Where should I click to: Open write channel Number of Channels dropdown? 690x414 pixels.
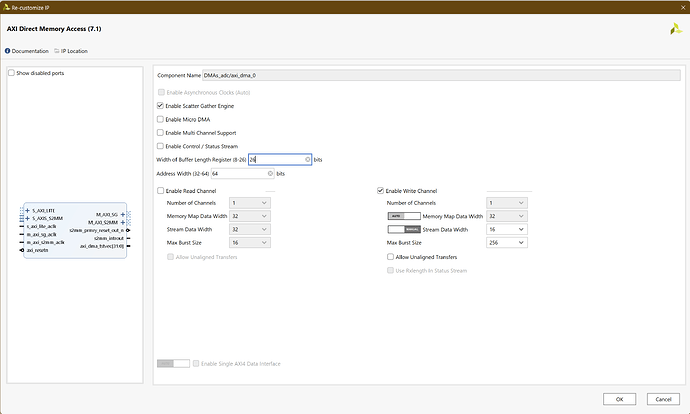tap(506, 203)
